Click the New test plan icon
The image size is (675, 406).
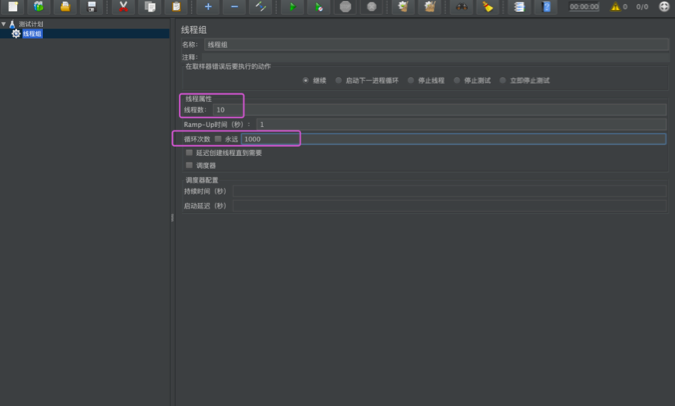(x=13, y=7)
